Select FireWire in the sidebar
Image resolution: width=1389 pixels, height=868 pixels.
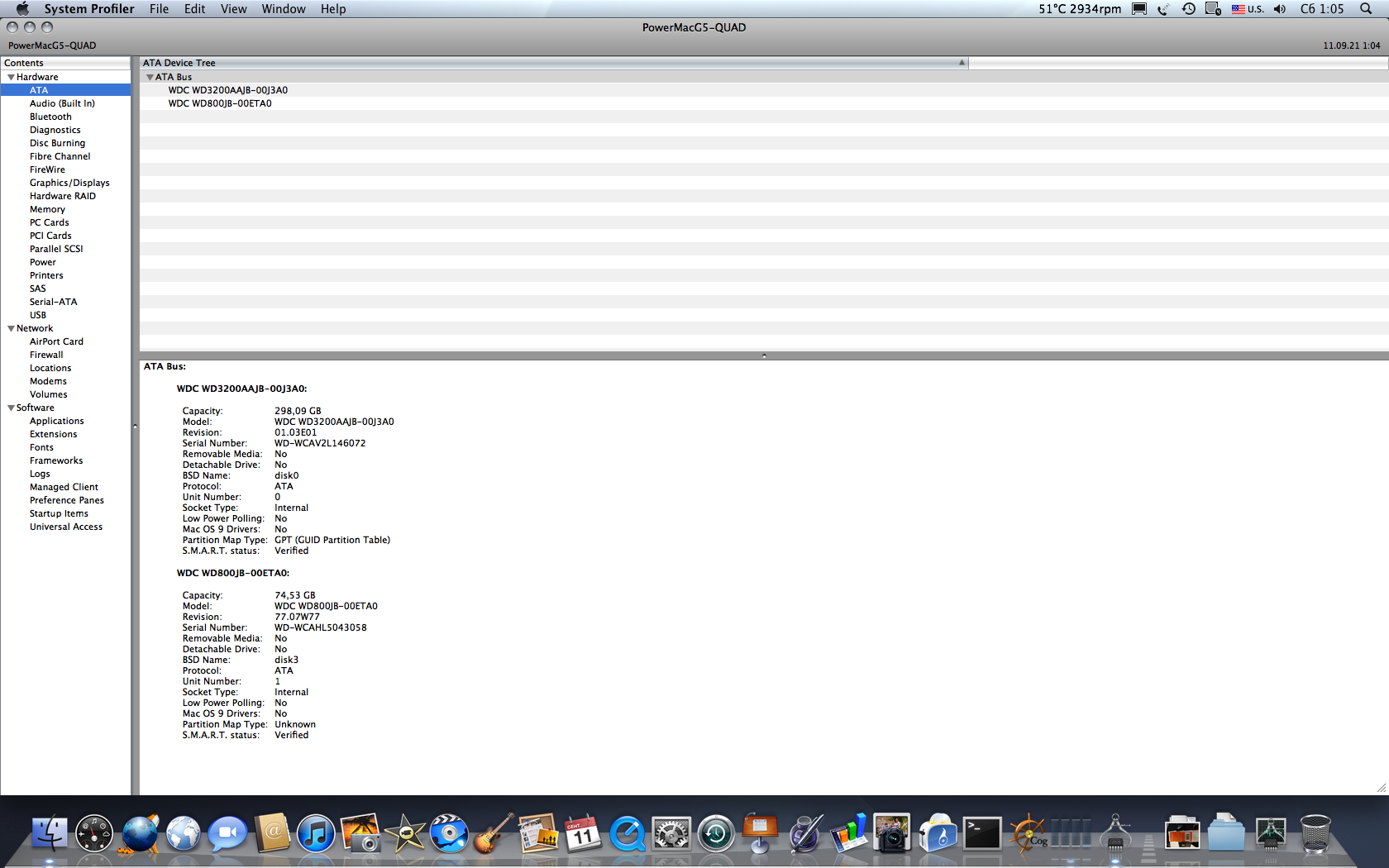pos(47,169)
